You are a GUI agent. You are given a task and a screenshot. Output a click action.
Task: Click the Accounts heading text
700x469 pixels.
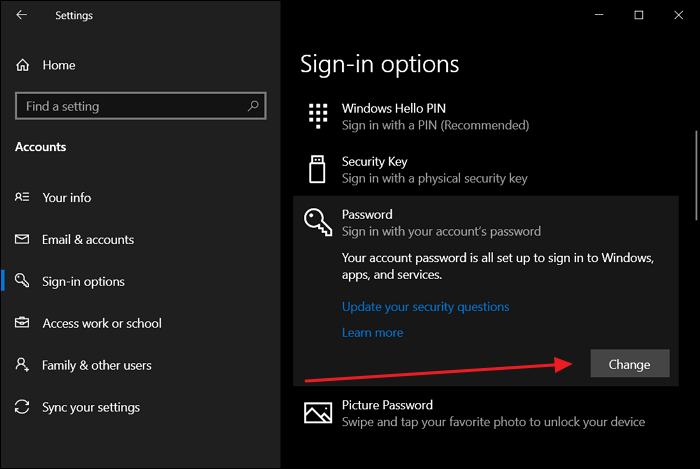pos(41,147)
